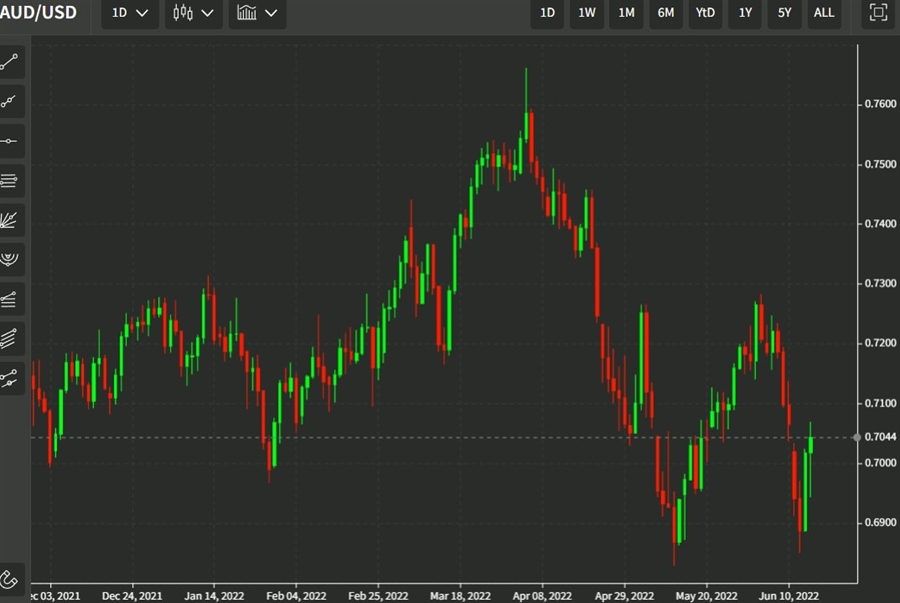Screen dimensions: 900x603
Task: Select the double trend line tool
Action: click(10, 378)
